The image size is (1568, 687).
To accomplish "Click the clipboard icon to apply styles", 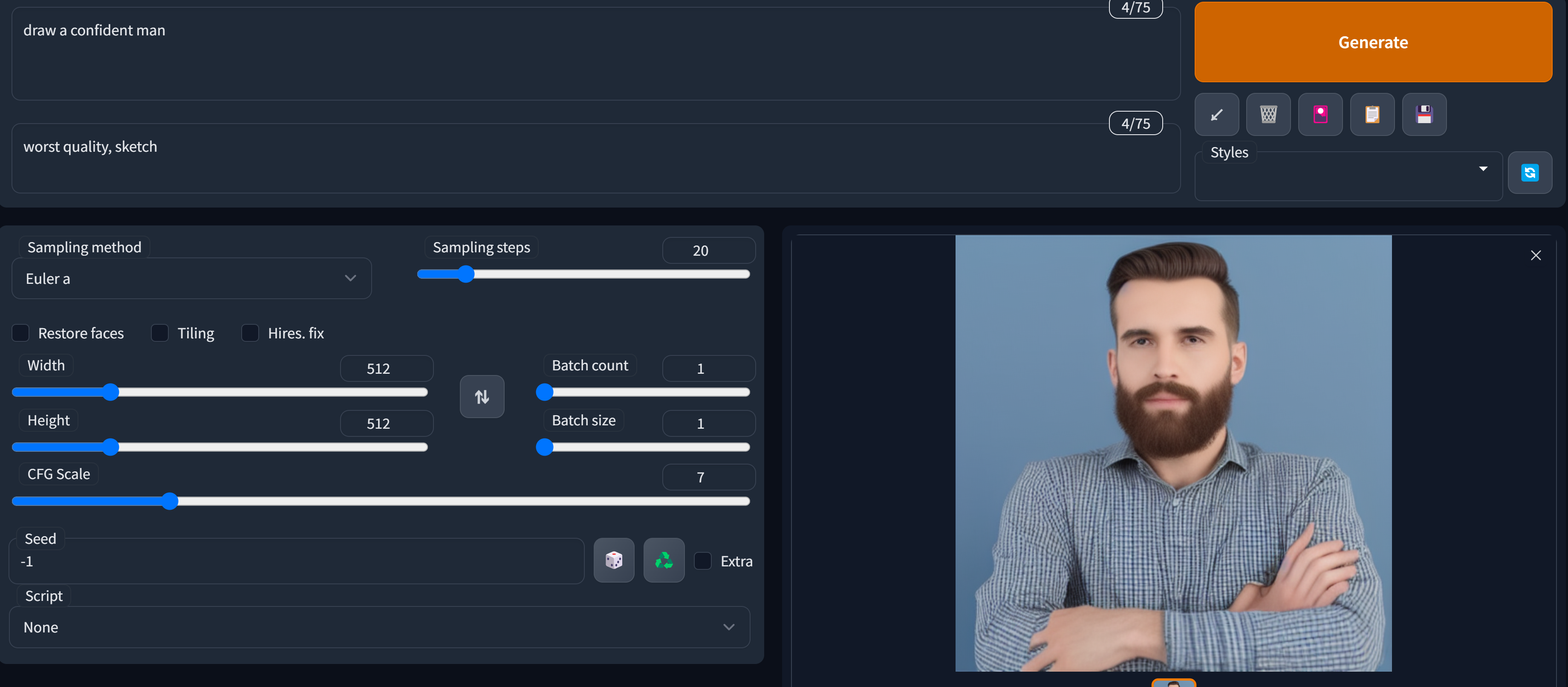I will click(1372, 114).
